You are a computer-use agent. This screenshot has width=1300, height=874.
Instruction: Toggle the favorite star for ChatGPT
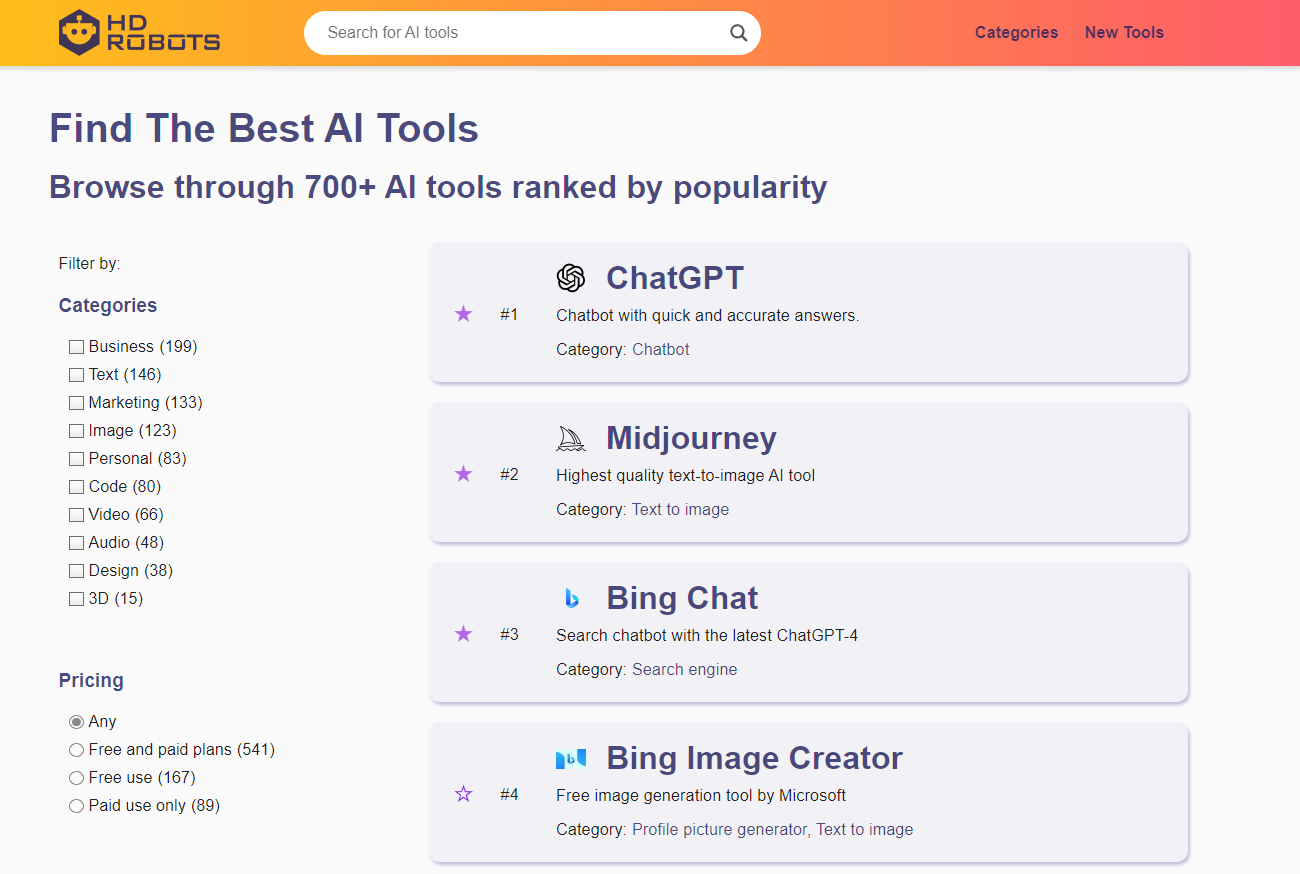click(x=463, y=314)
